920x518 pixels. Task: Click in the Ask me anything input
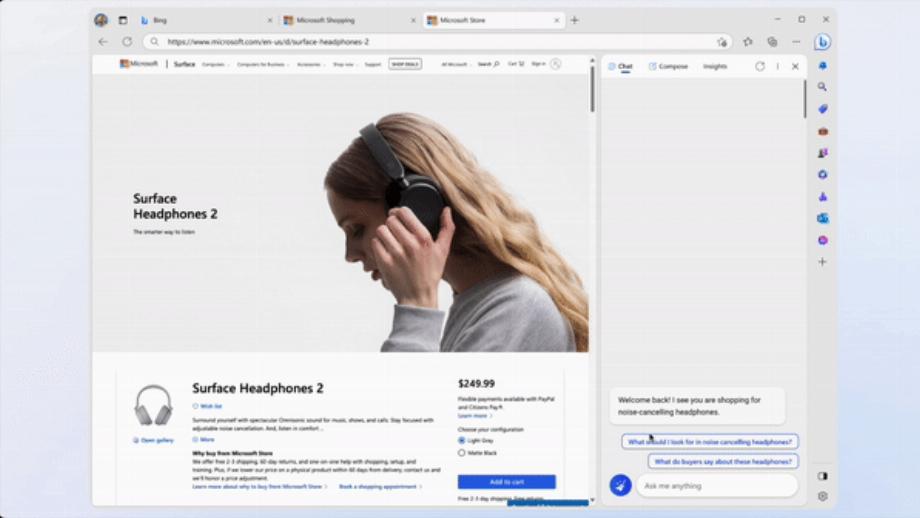click(717, 486)
